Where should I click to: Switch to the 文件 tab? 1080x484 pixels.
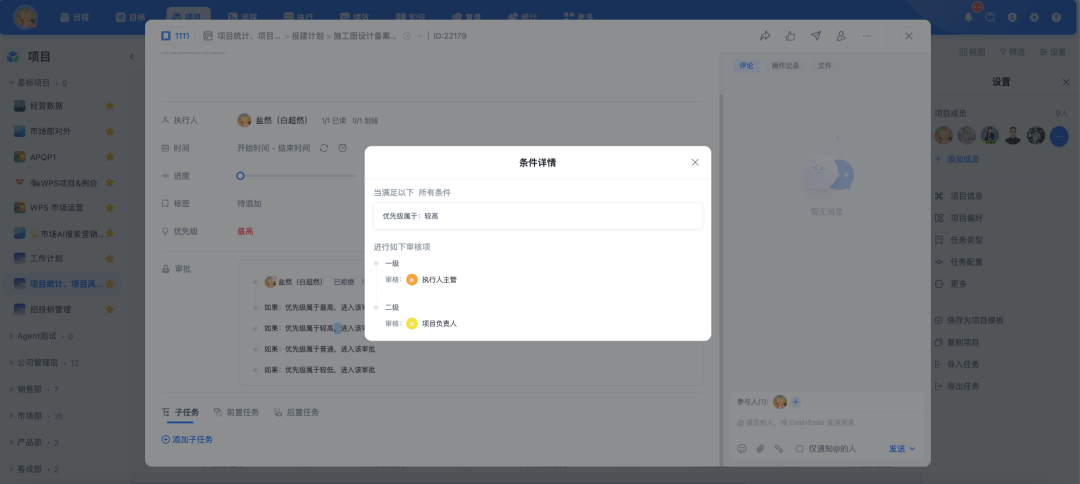coord(824,66)
